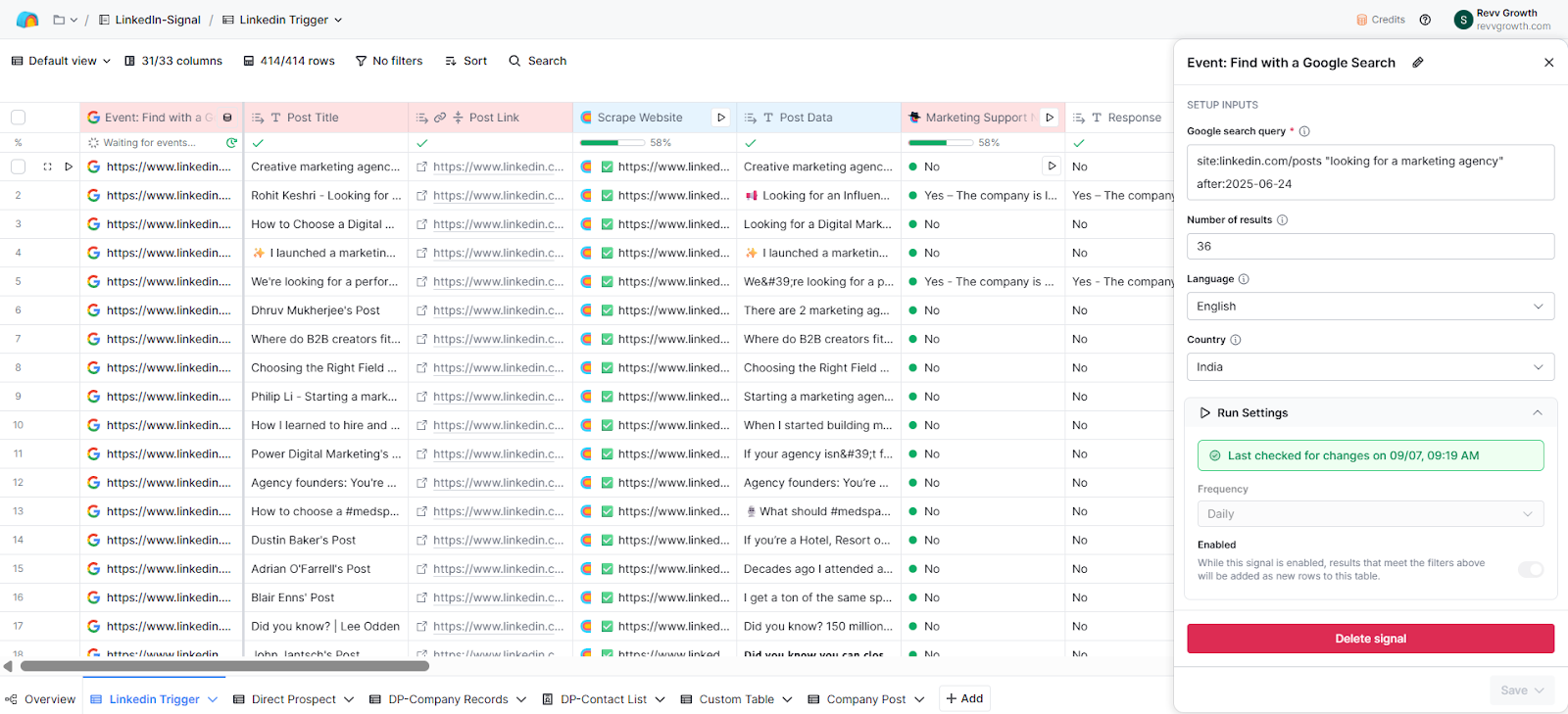Toggle green checkbox in row 2 Scrape Website
Screen dimensions: 1568x714
click(608, 196)
